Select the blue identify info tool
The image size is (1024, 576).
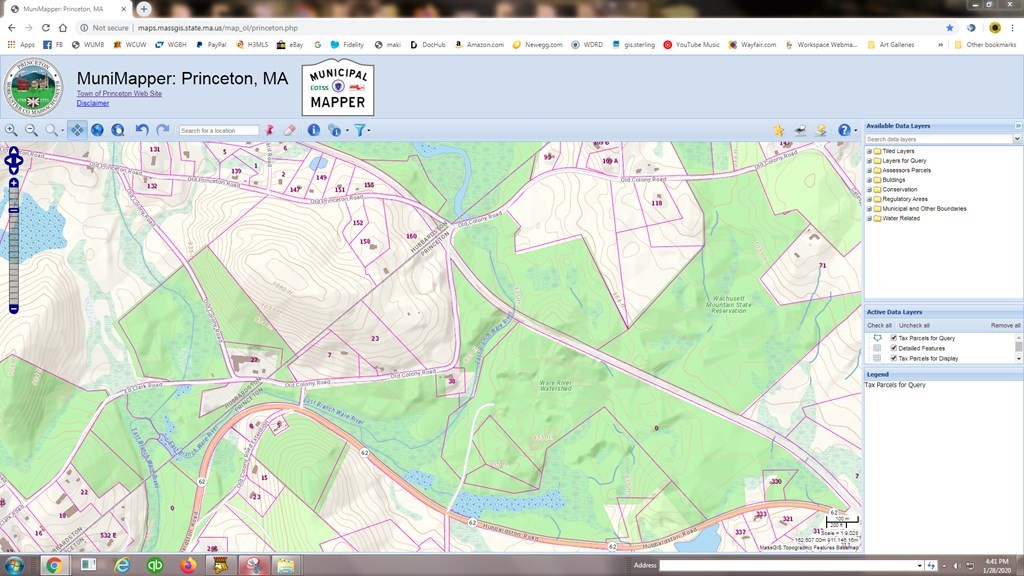click(314, 130)
